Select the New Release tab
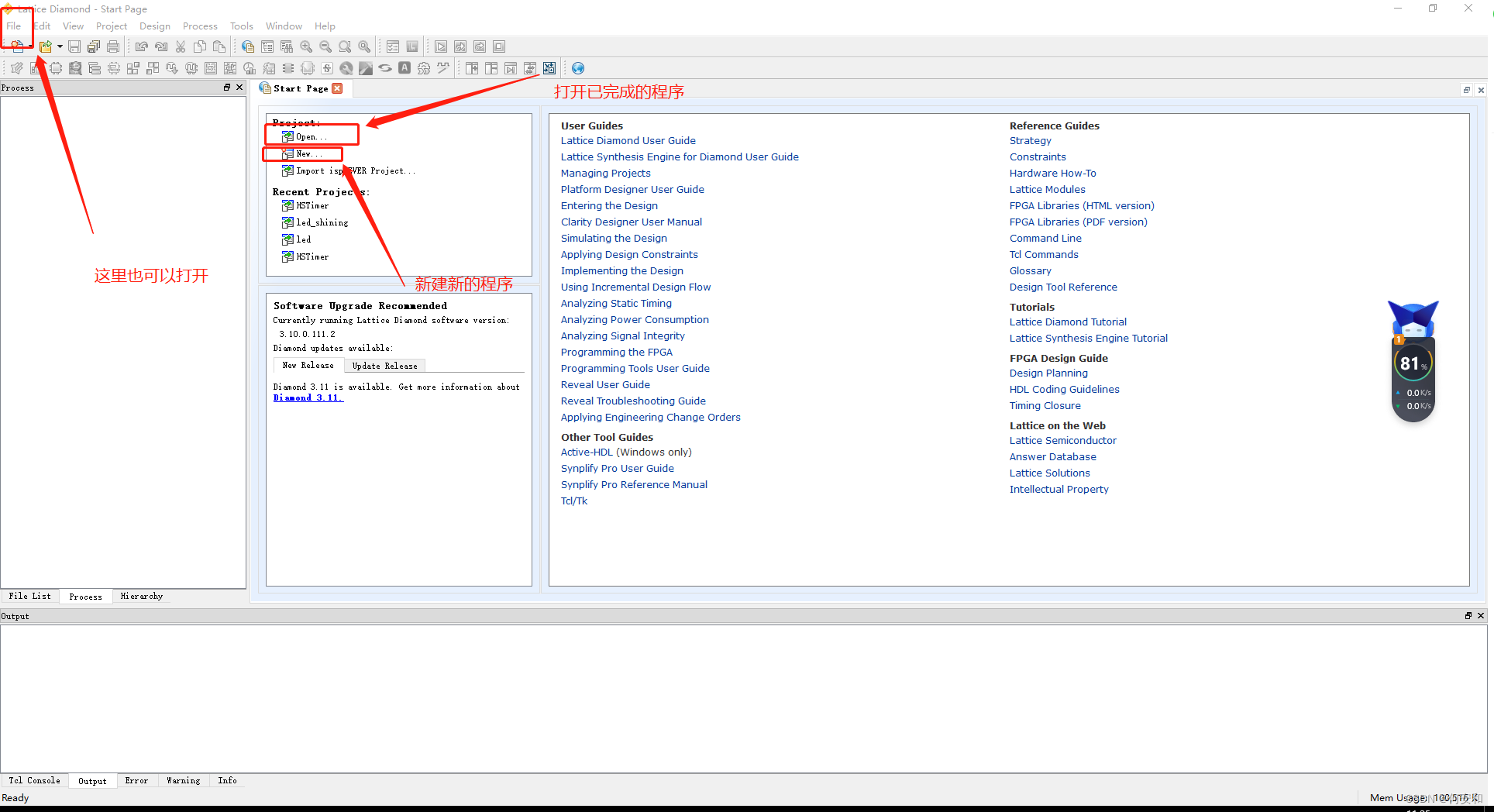 point(308,365)
